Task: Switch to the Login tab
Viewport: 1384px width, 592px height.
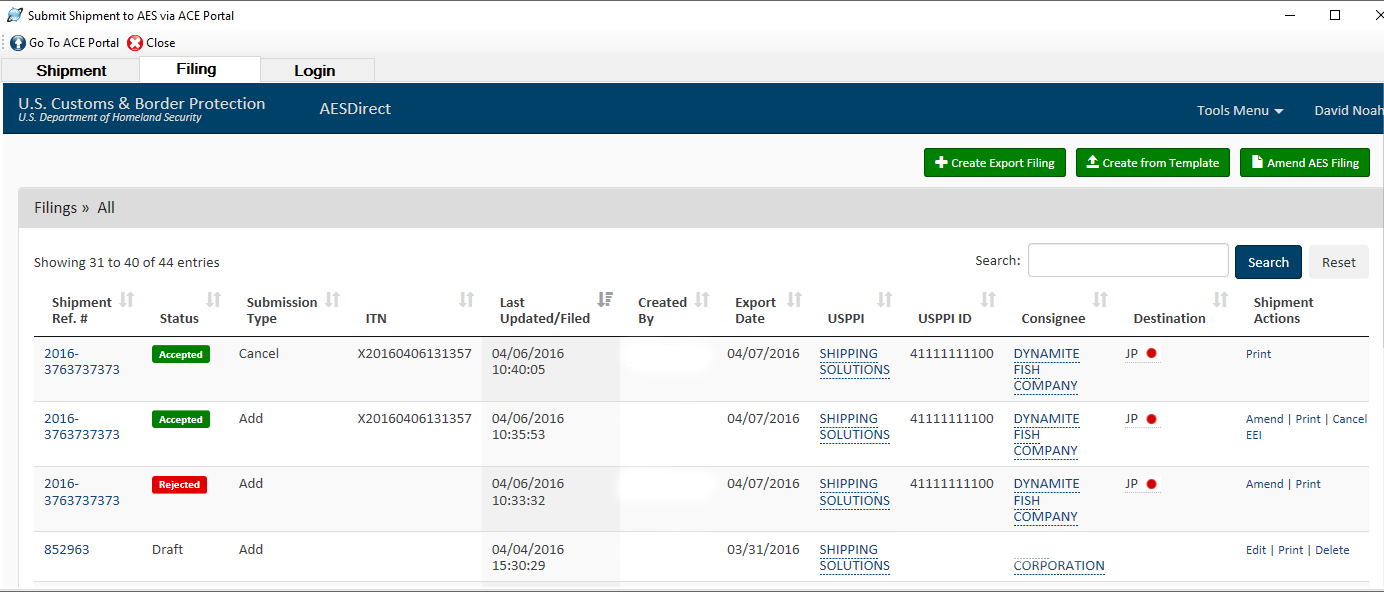Action: tap(316, 70)
